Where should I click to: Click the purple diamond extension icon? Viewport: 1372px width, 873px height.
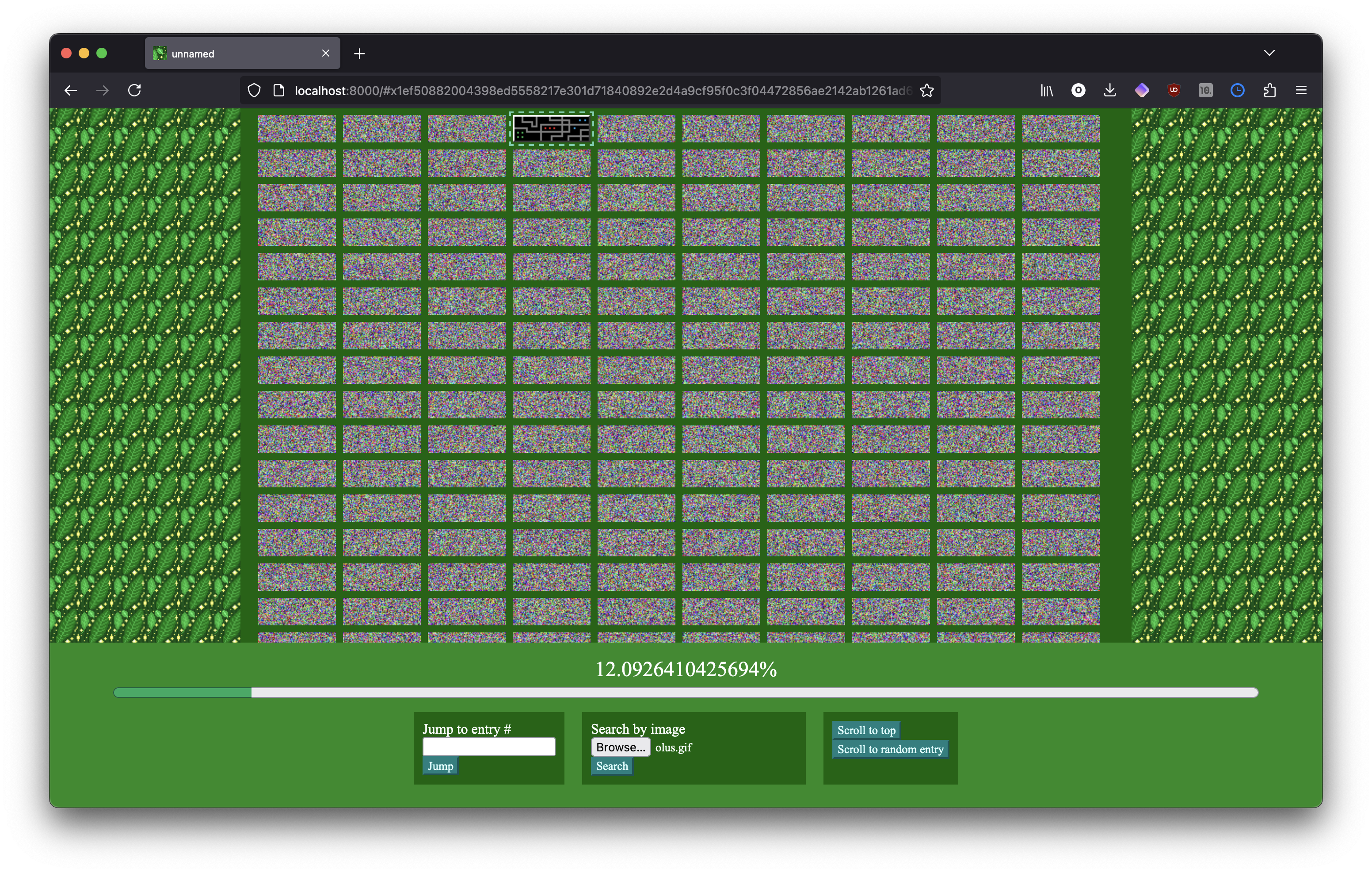pos(1142,90)
